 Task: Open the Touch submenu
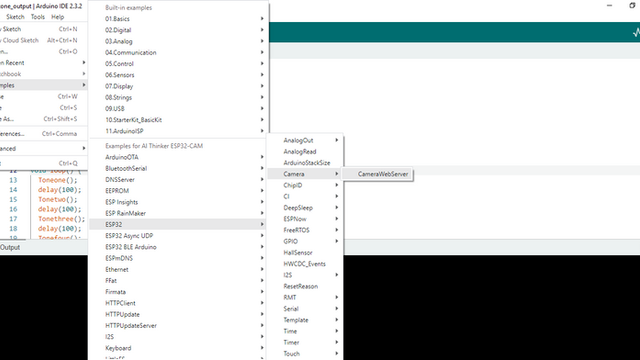pyautogui.click(x=305, y=353)
